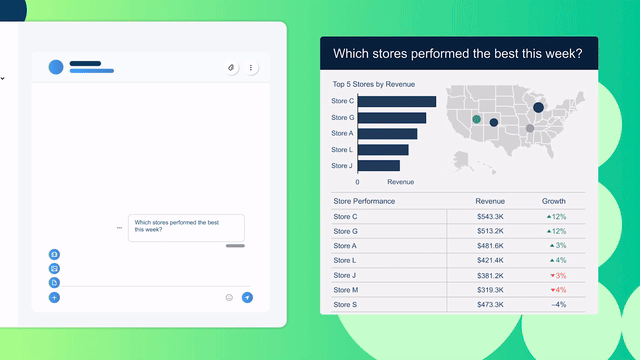Click the blue plus add button

pos(54,298)
